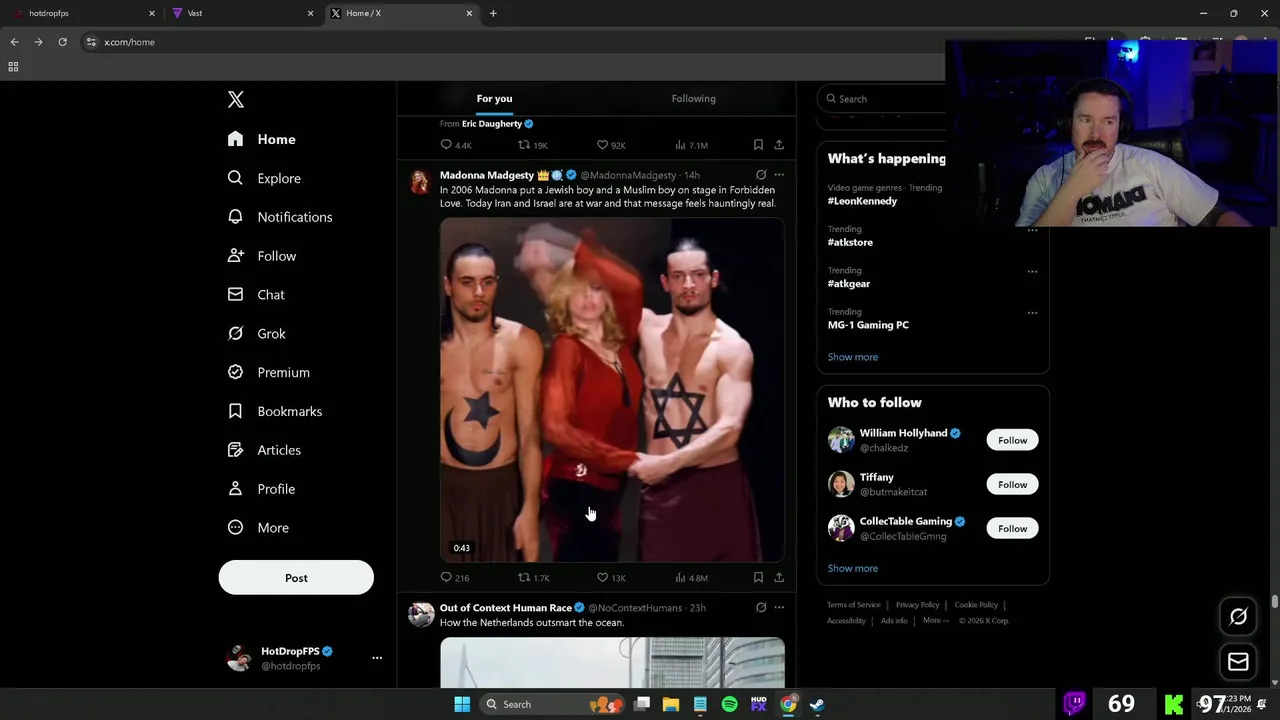Share the Eric Daugherty post
Image resolution: width=1280 pixels, height=720 pixels.
779,145
